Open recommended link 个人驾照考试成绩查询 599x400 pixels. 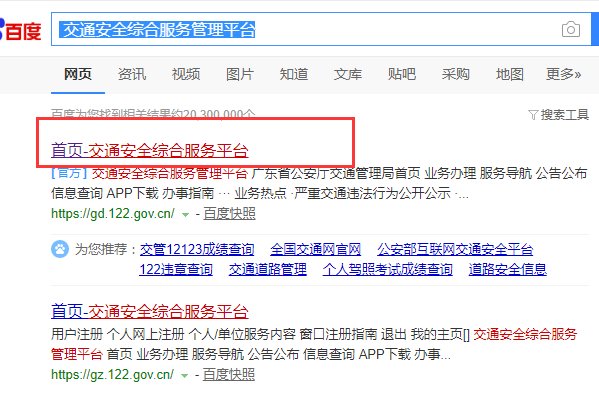pos(388,269)
